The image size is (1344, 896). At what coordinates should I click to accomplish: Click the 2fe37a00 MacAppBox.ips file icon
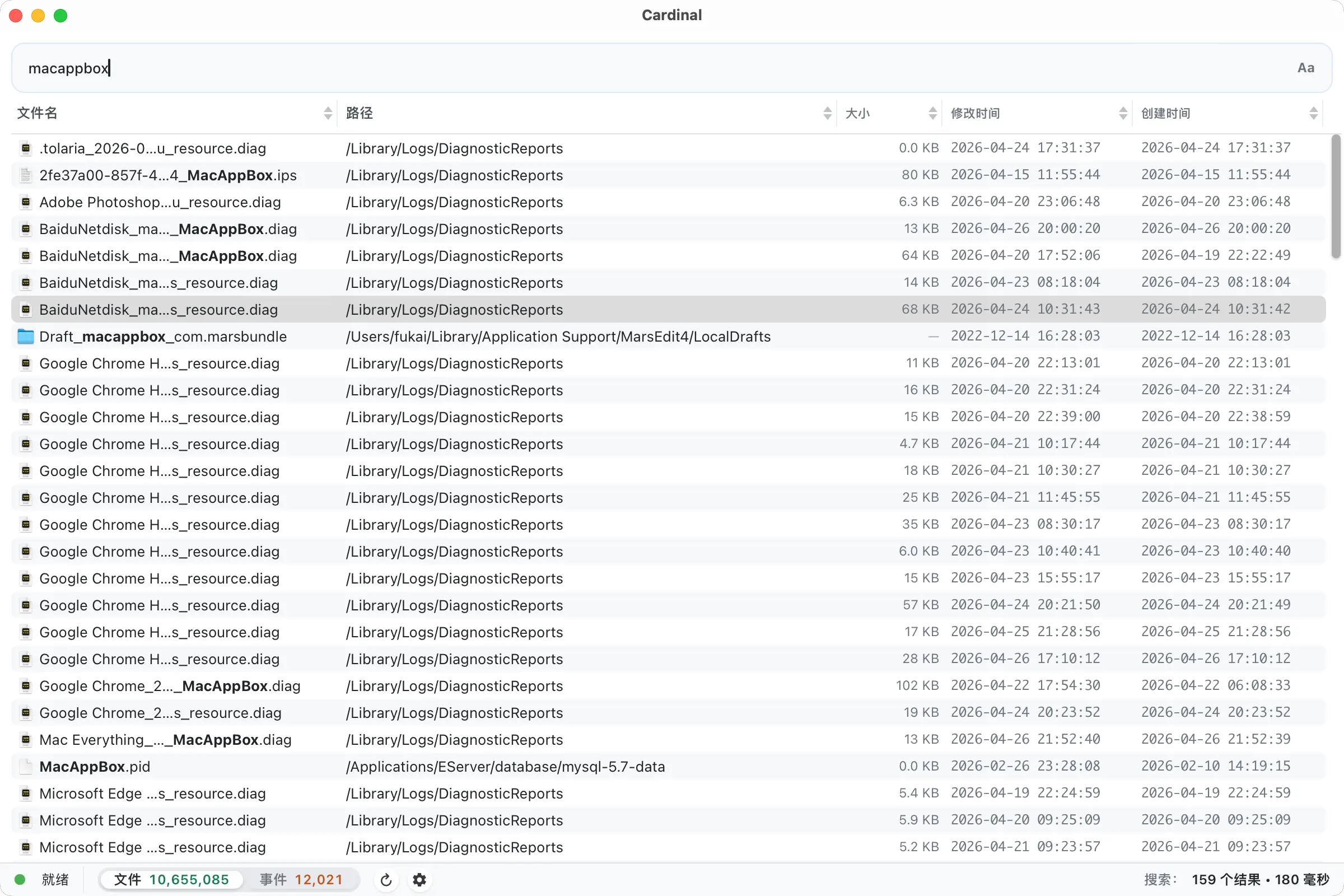[x=25, y=175]
